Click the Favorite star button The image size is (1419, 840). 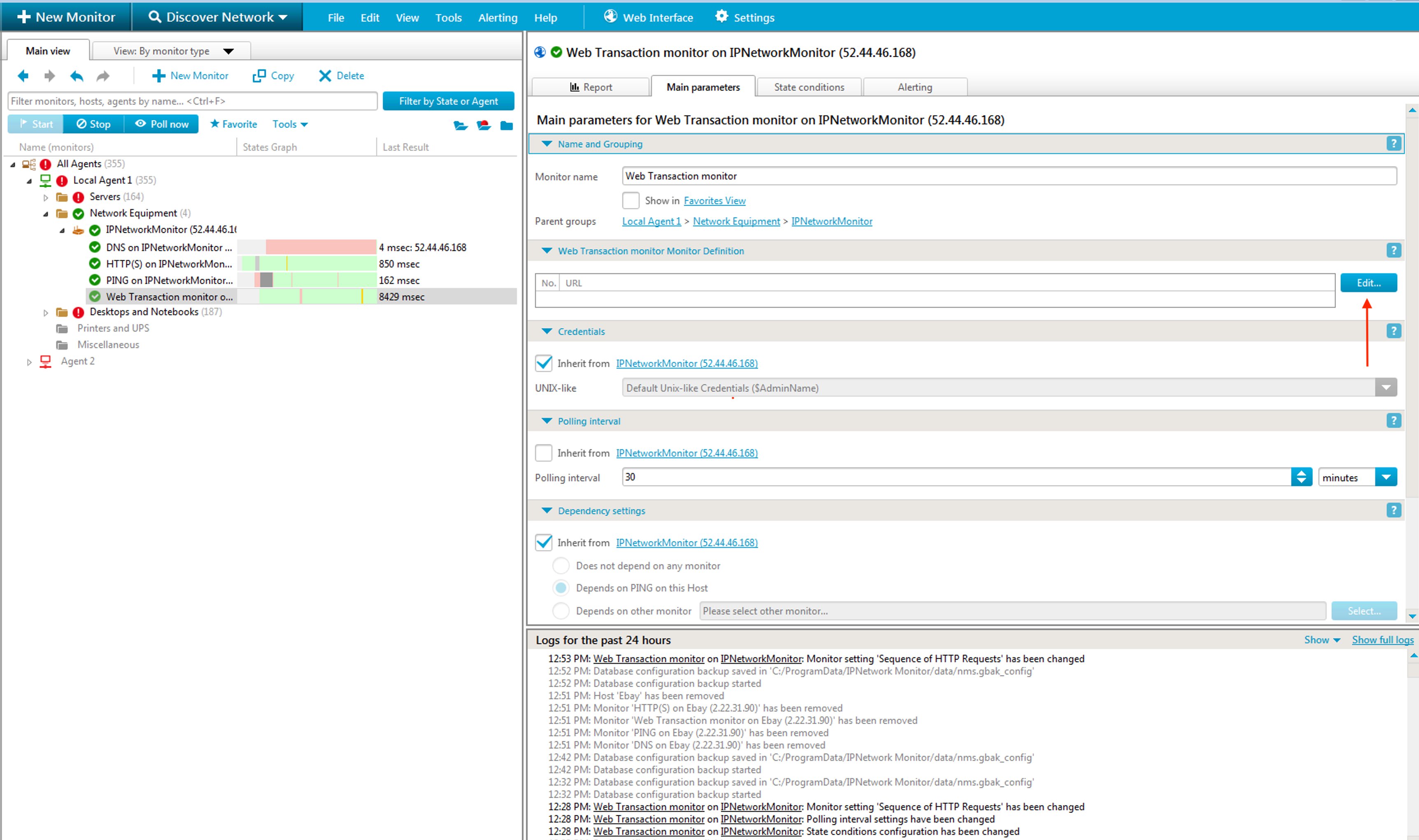(233, 124)
